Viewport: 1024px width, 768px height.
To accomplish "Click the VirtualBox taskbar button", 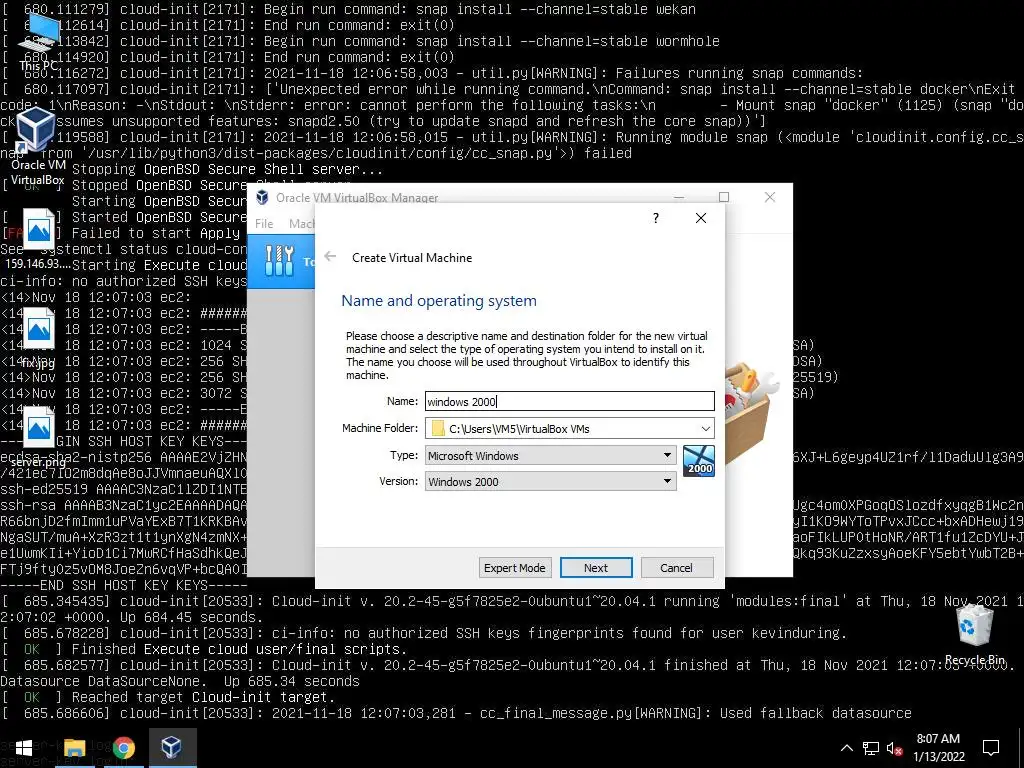I will [x=172, y=748].
